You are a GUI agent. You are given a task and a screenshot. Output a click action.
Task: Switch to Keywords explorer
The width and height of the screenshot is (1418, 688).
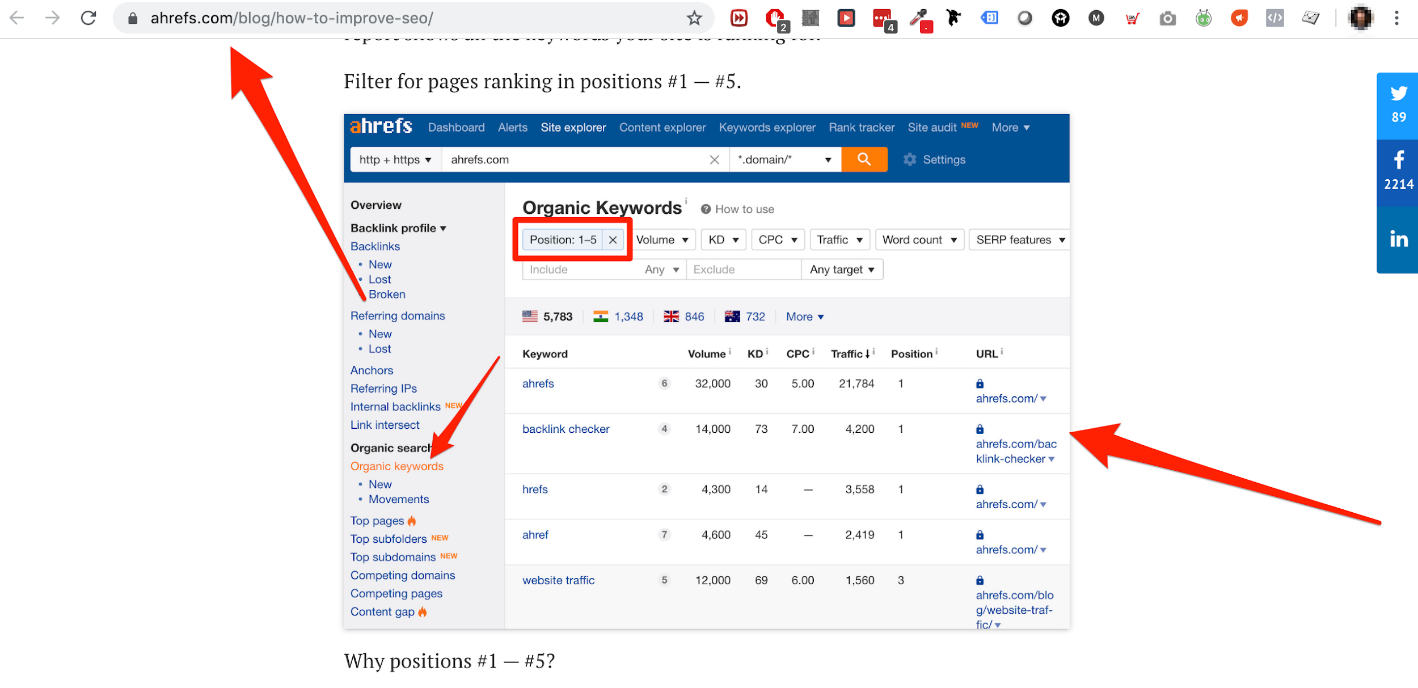coord(767,128)
